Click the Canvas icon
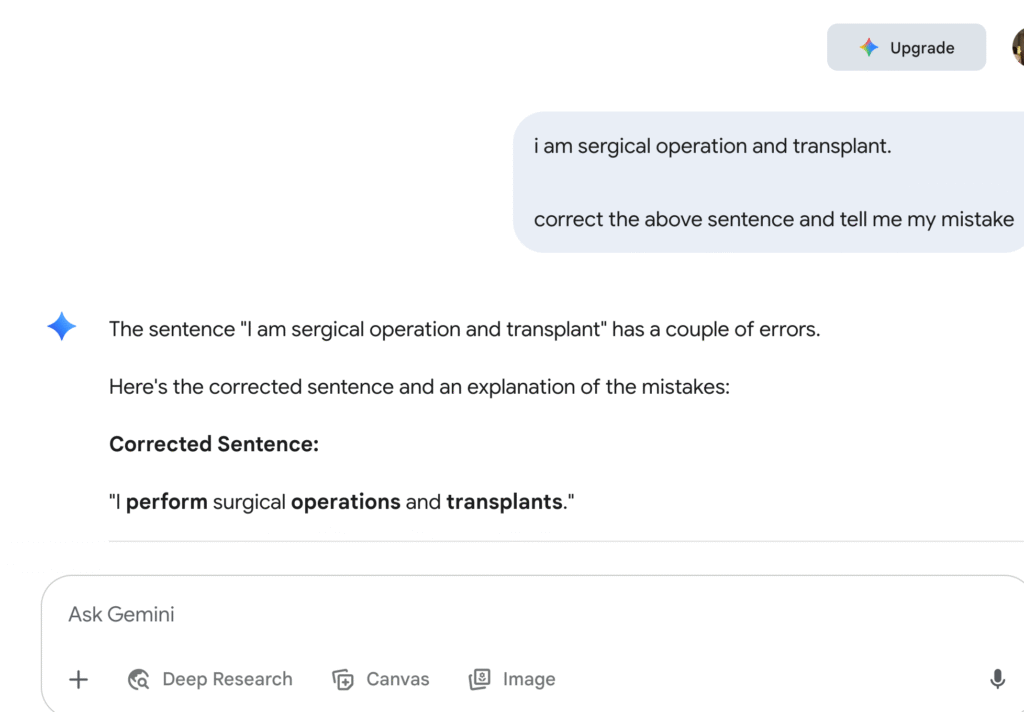 [x=343, y=679]
